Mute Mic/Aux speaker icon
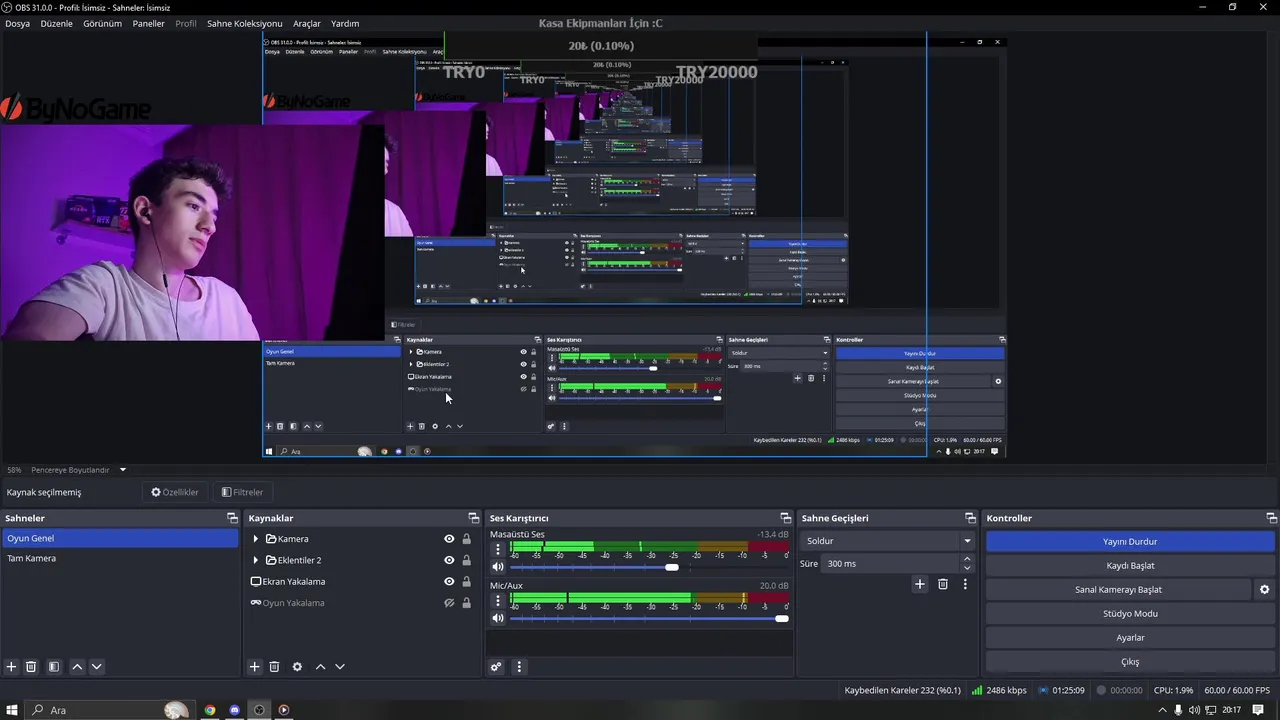The height and width of the screenshot is (720, 1280). 498,618
